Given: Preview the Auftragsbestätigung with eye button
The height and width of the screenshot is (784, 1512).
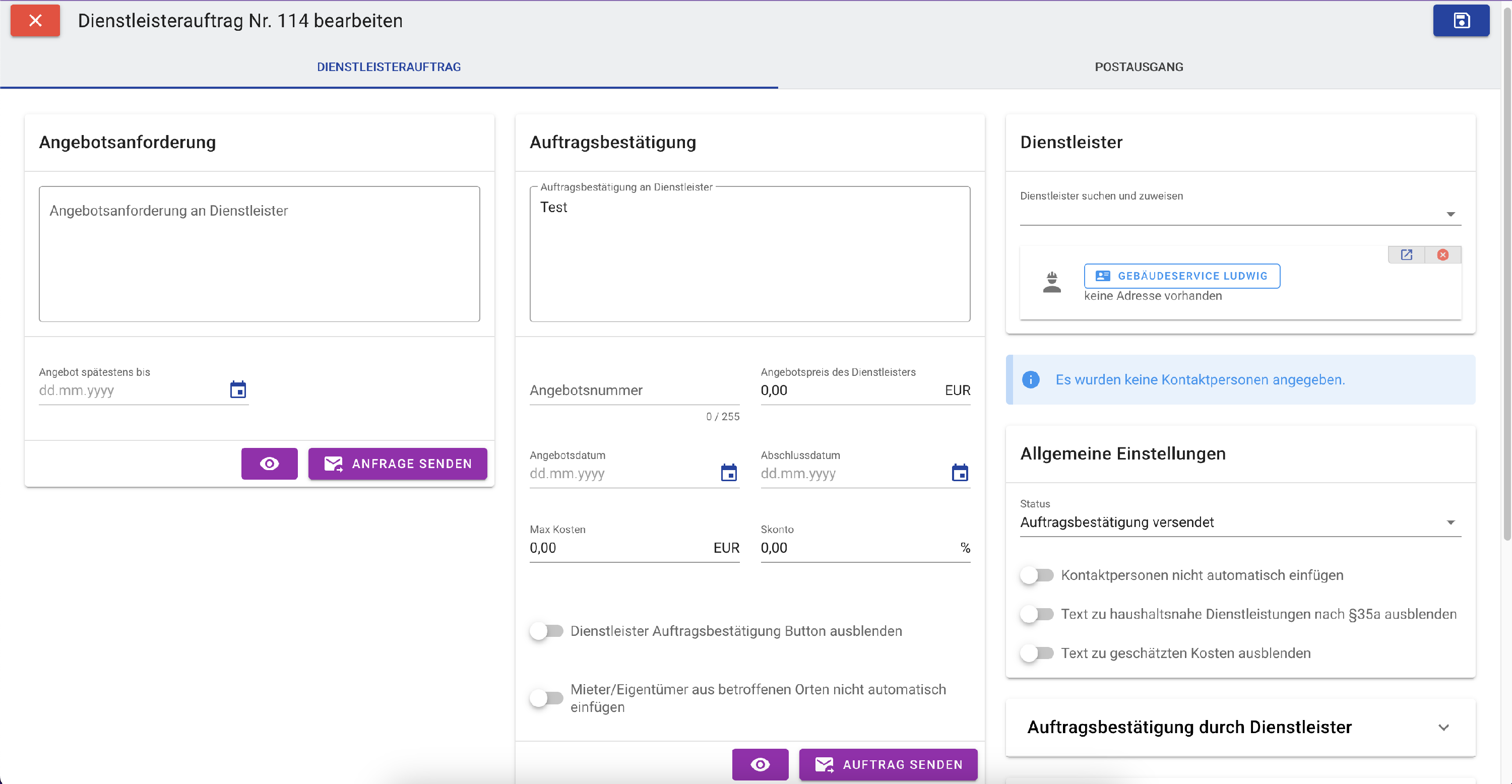Looking at the screenshot, I should (760, 764).
